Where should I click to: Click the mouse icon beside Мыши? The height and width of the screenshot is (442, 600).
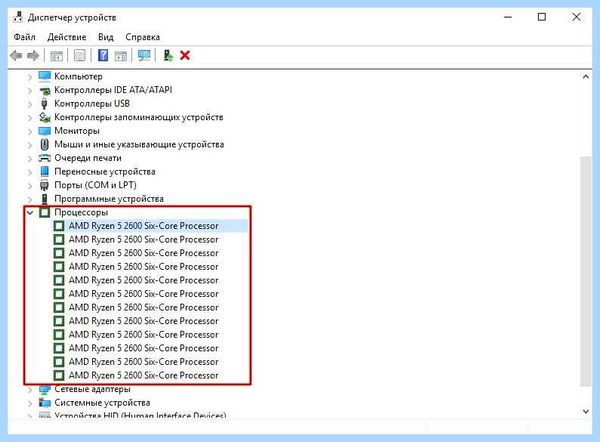point(44,144)
